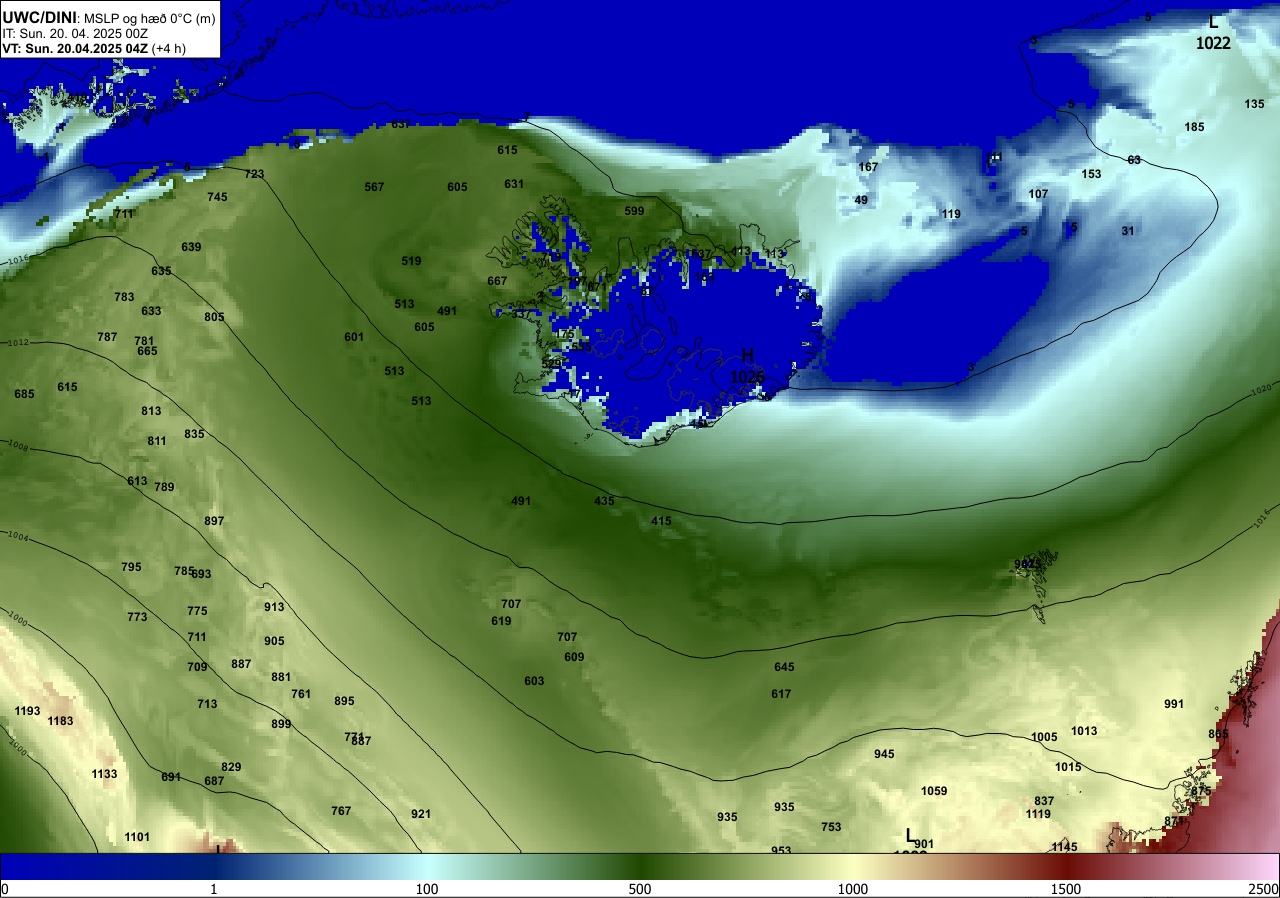Viewport: 1280px width, 898px height.
Task: Click the map value '599'
Action: point(634,211)
